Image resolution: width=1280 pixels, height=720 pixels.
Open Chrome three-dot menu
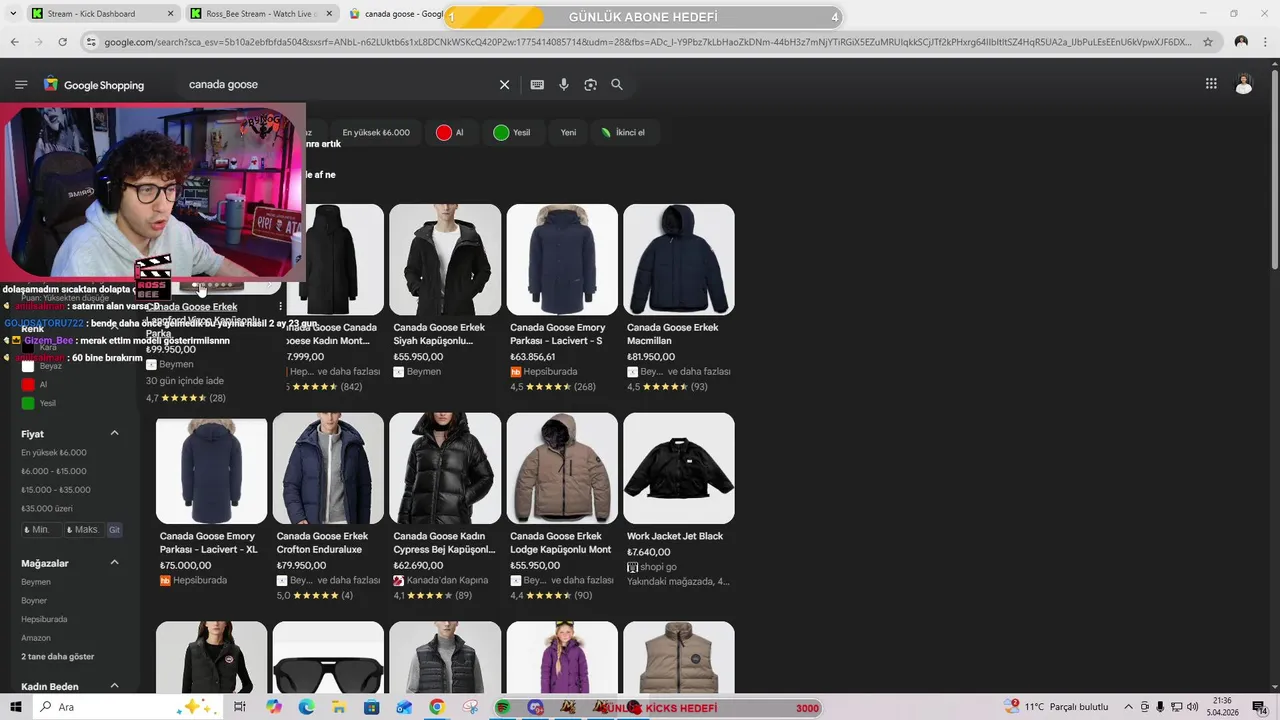tap(1266, 42)
